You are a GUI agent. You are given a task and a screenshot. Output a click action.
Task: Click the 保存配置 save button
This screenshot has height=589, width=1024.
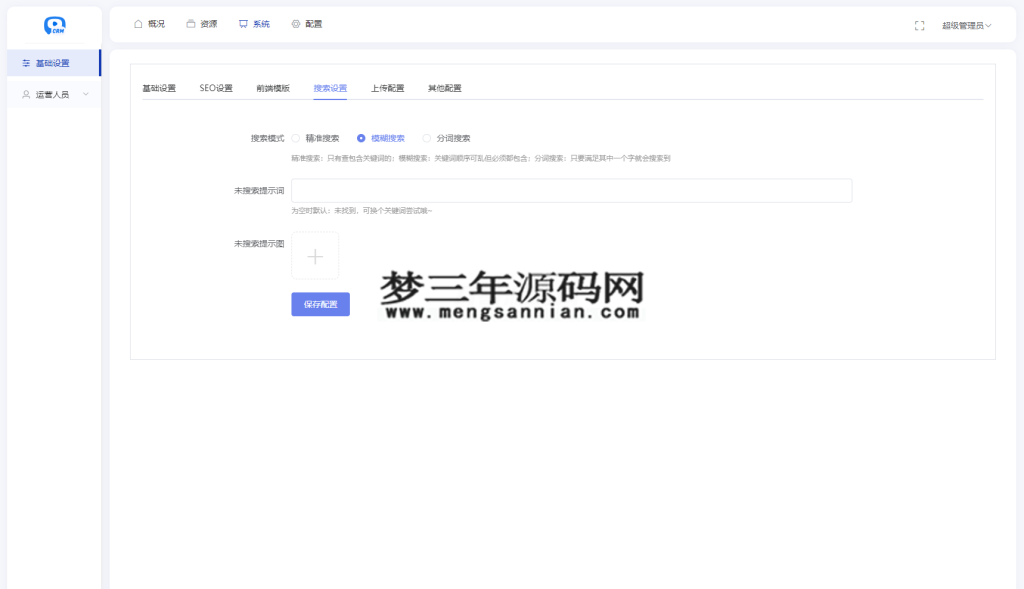[320, 304]
